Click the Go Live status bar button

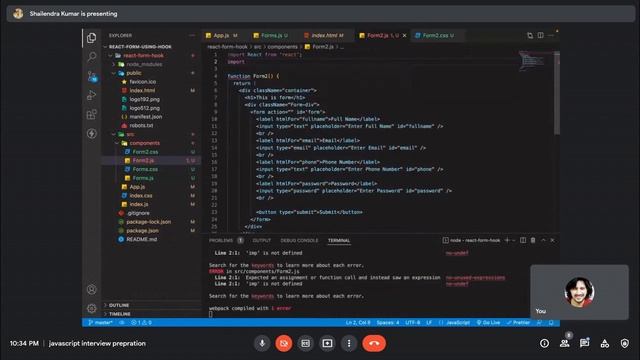click(488, 322)
